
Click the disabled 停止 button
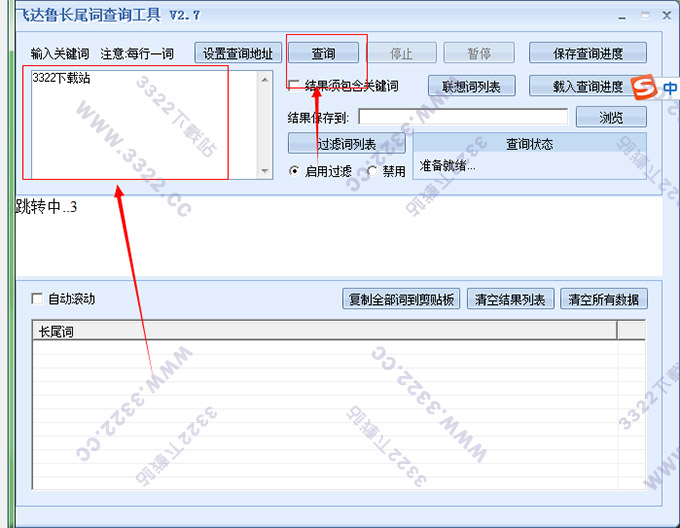(x=401, y=53)
